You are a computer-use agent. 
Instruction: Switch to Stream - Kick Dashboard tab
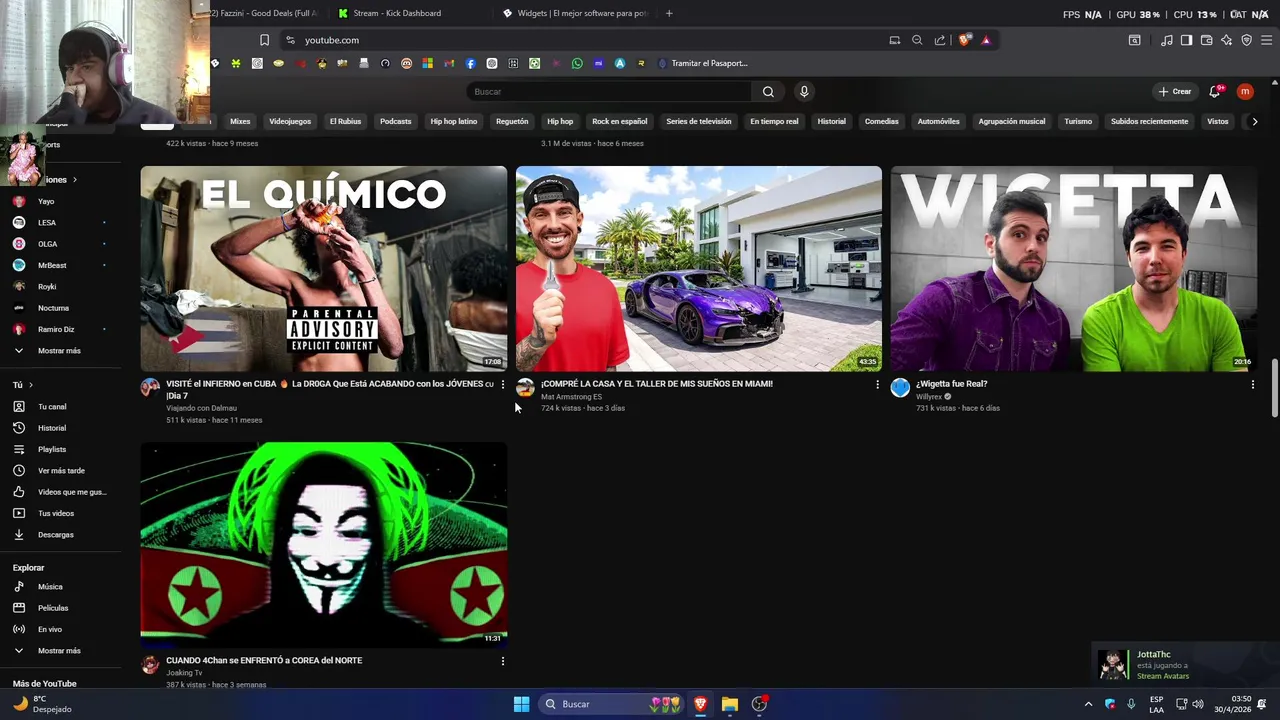(397, 13)
